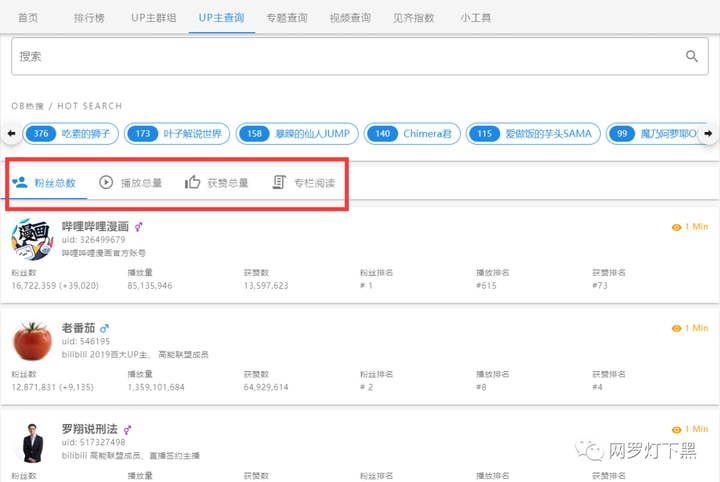Viewport: 720px width, 482px height.
Task: Click the 获赞总量 thumbs-up icon
Action: (x=192, y=182)
